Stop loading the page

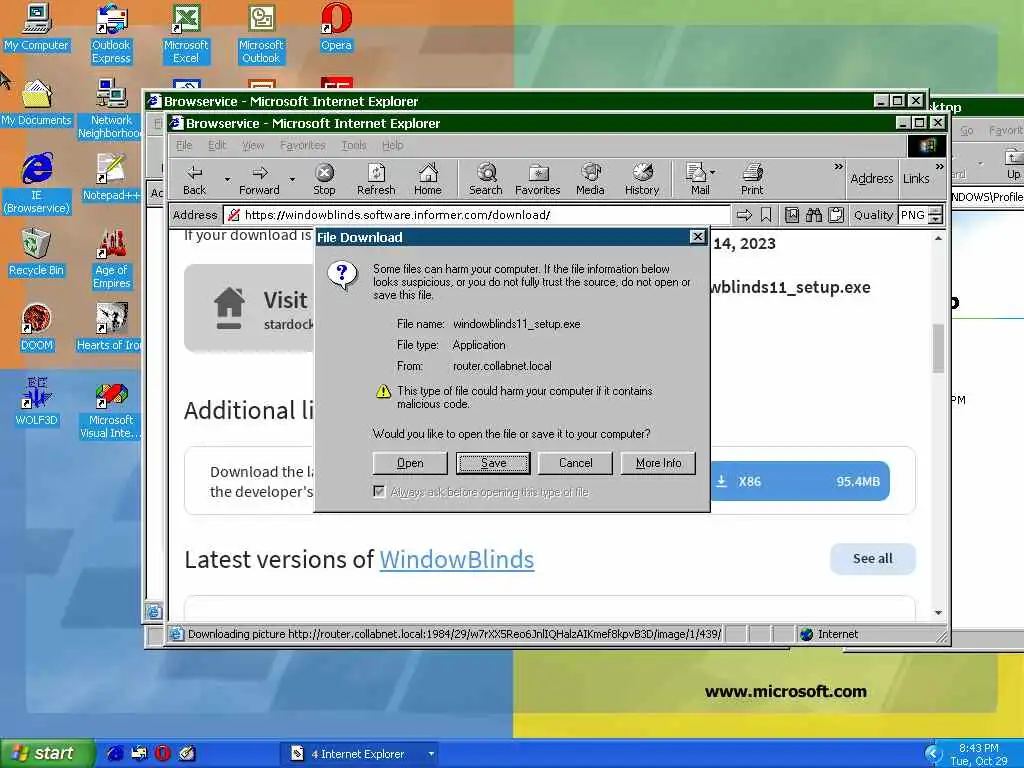click(324, 179)
